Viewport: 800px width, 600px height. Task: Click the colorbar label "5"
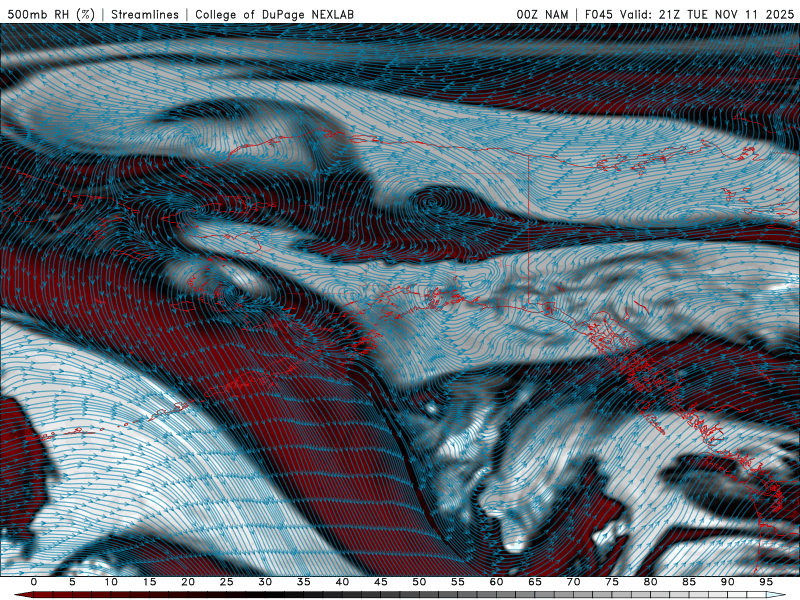pyautogui.click(x=72, y=582)
